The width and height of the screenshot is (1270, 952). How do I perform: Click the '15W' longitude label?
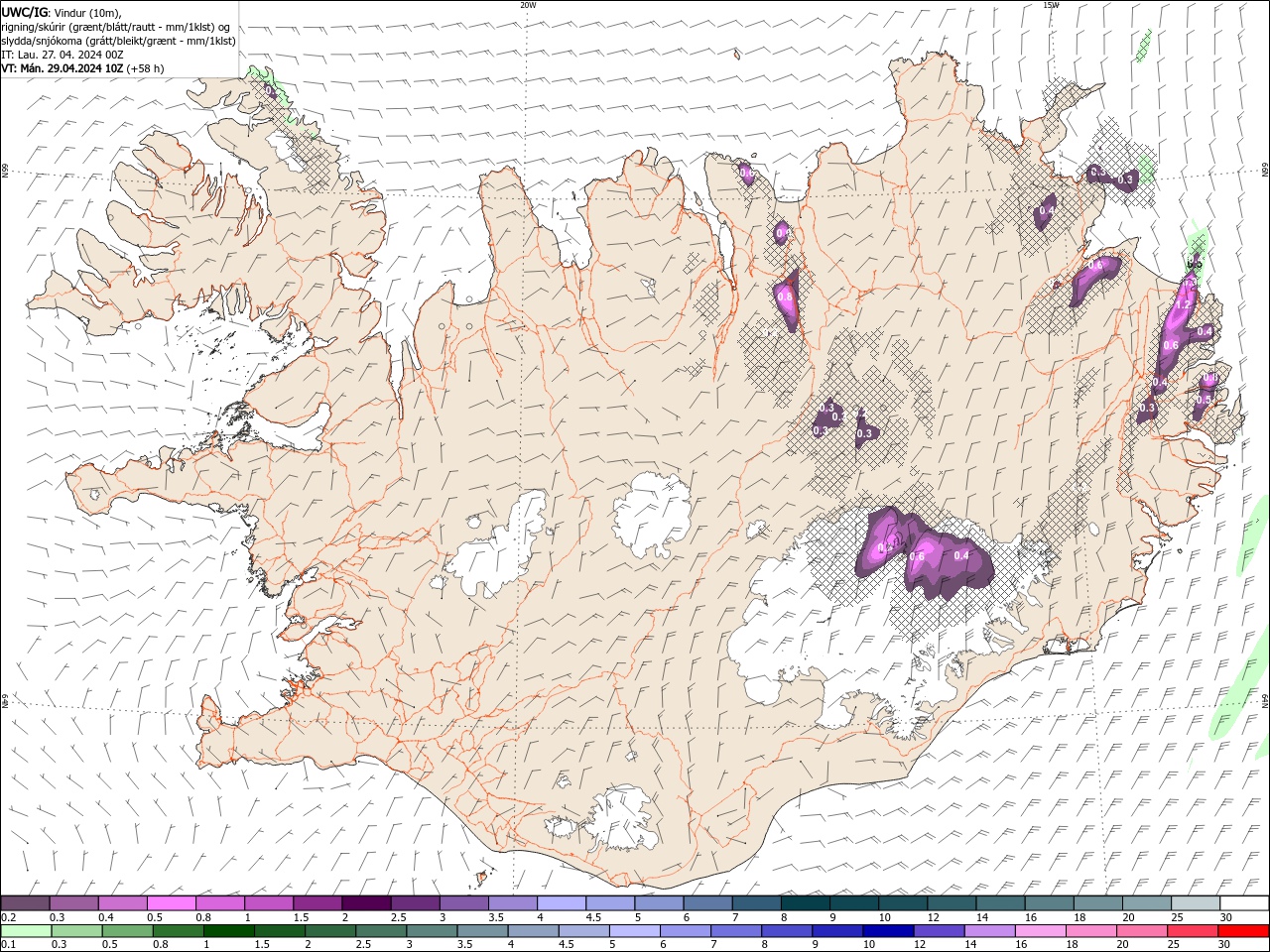(1051, 5)
